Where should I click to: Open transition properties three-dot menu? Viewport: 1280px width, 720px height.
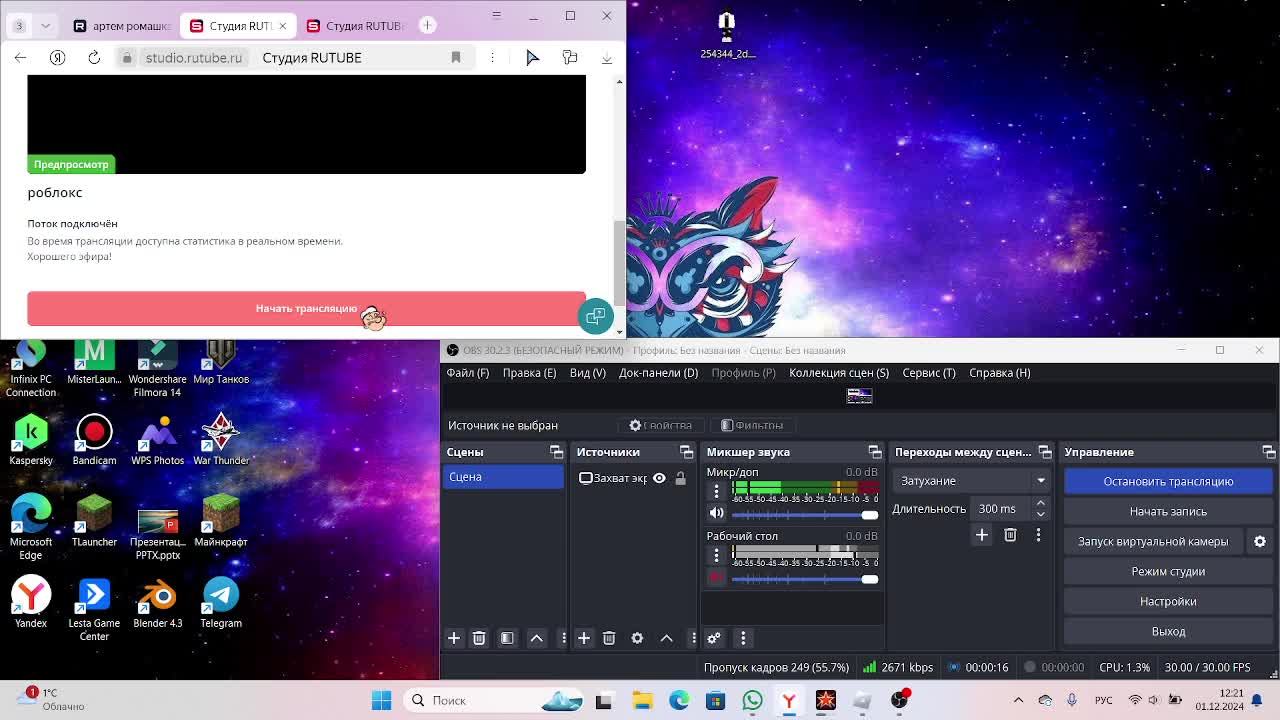(1038, 535)
